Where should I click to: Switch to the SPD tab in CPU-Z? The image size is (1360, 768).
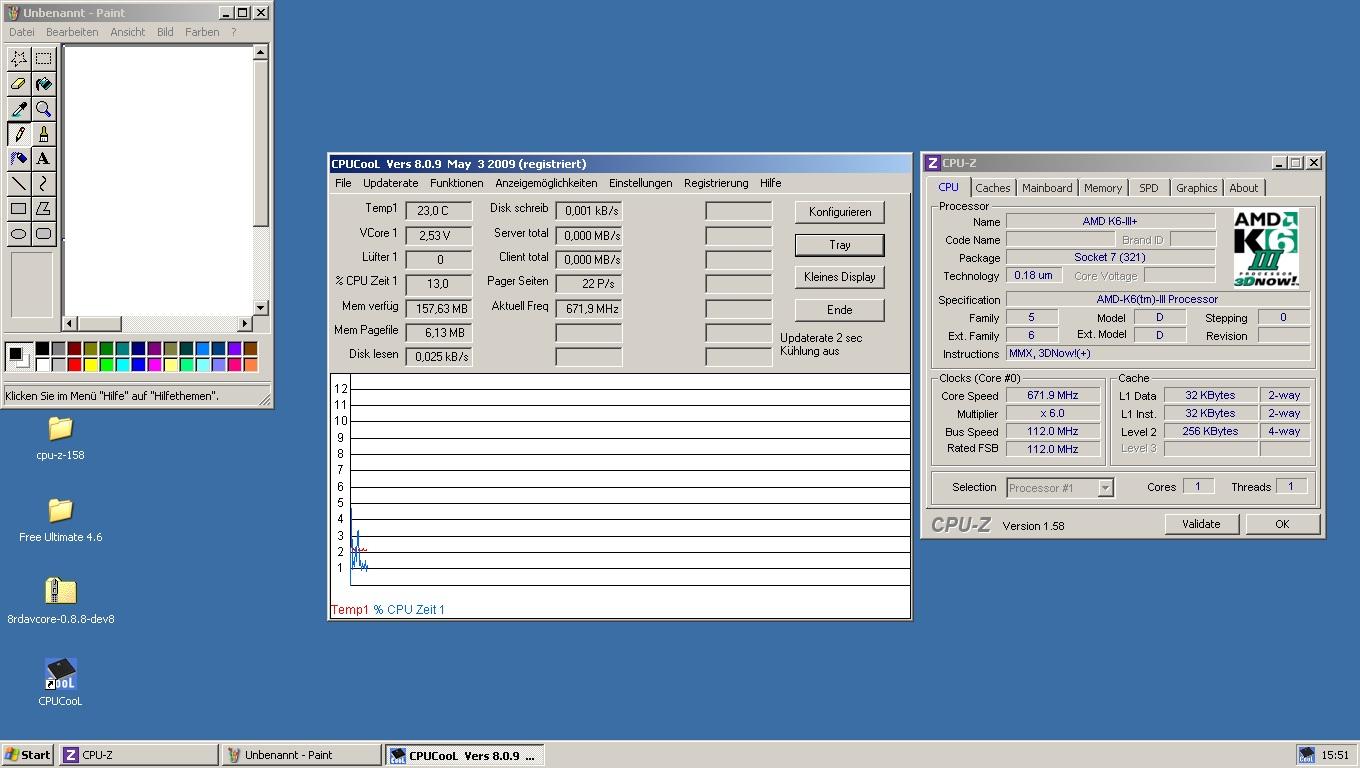coord(1149,188)
